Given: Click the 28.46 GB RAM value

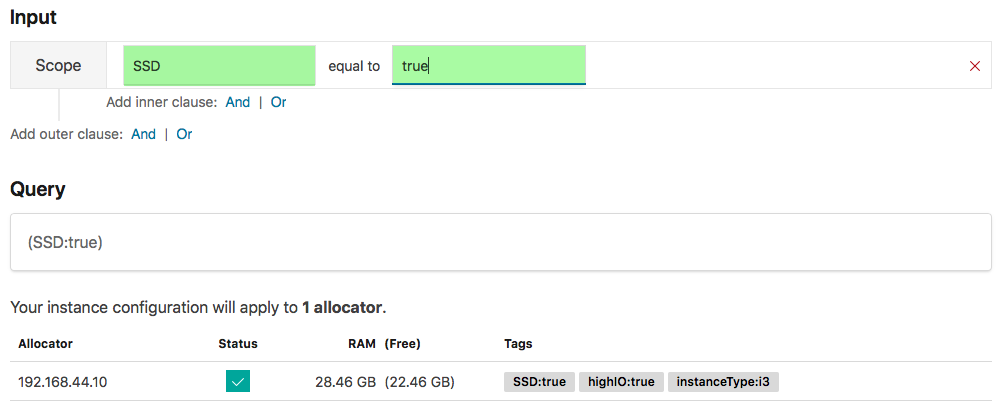Looking at the screenshot, I should 345,381.
